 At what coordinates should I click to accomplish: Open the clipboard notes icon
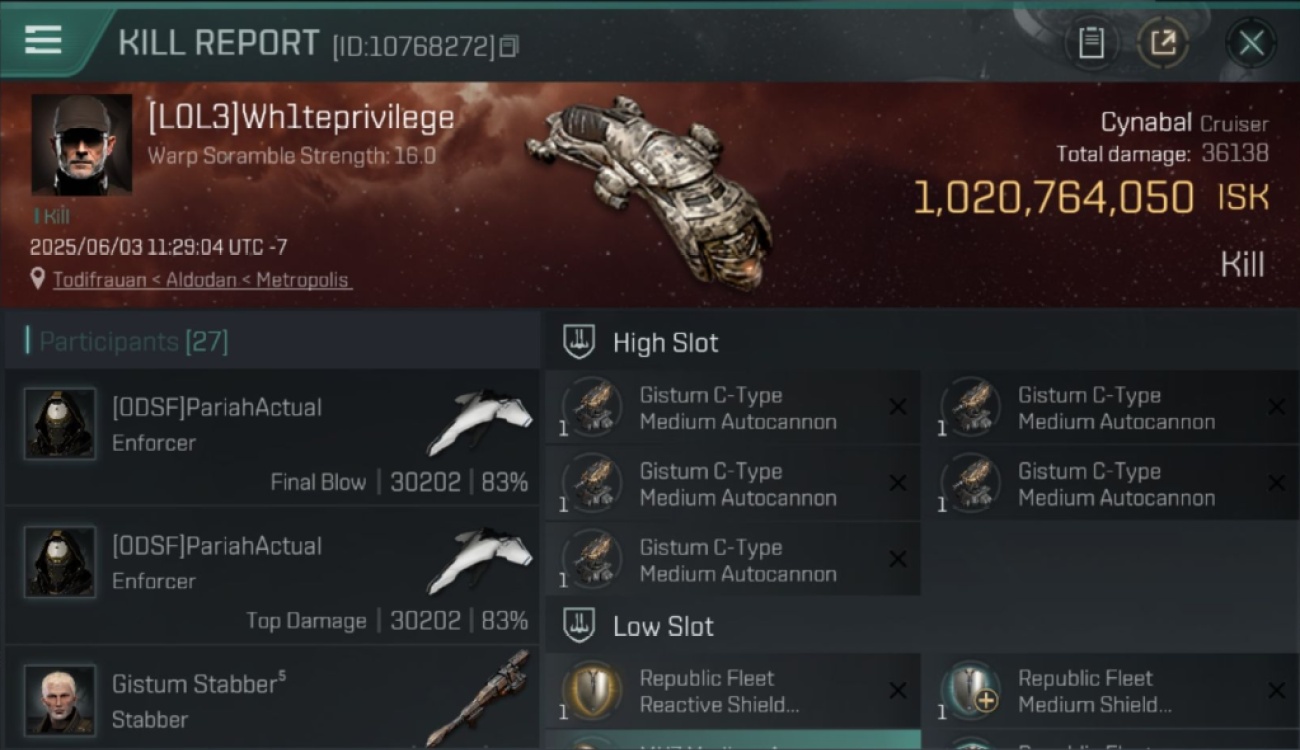click(x=1091, y=43)
